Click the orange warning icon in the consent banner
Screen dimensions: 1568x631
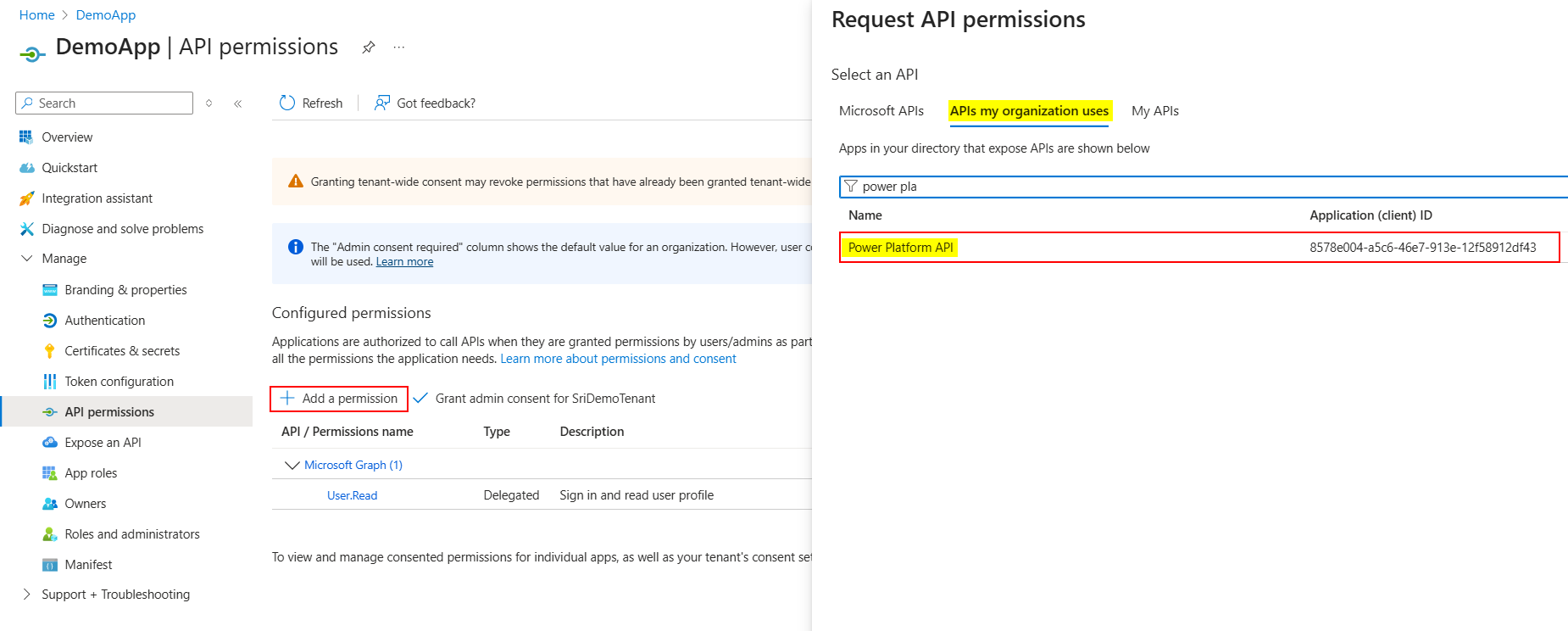click(296, 181)
